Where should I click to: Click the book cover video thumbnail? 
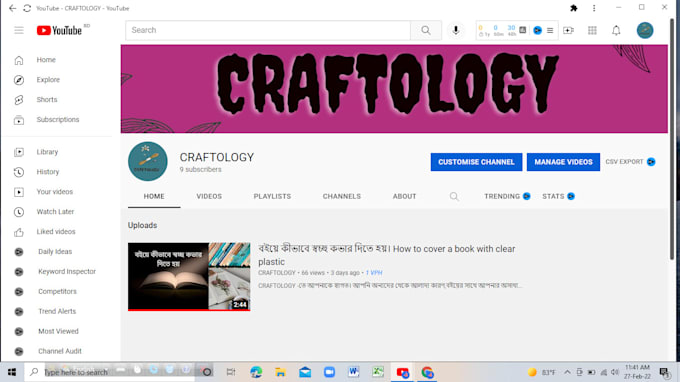tap(189, 277)
